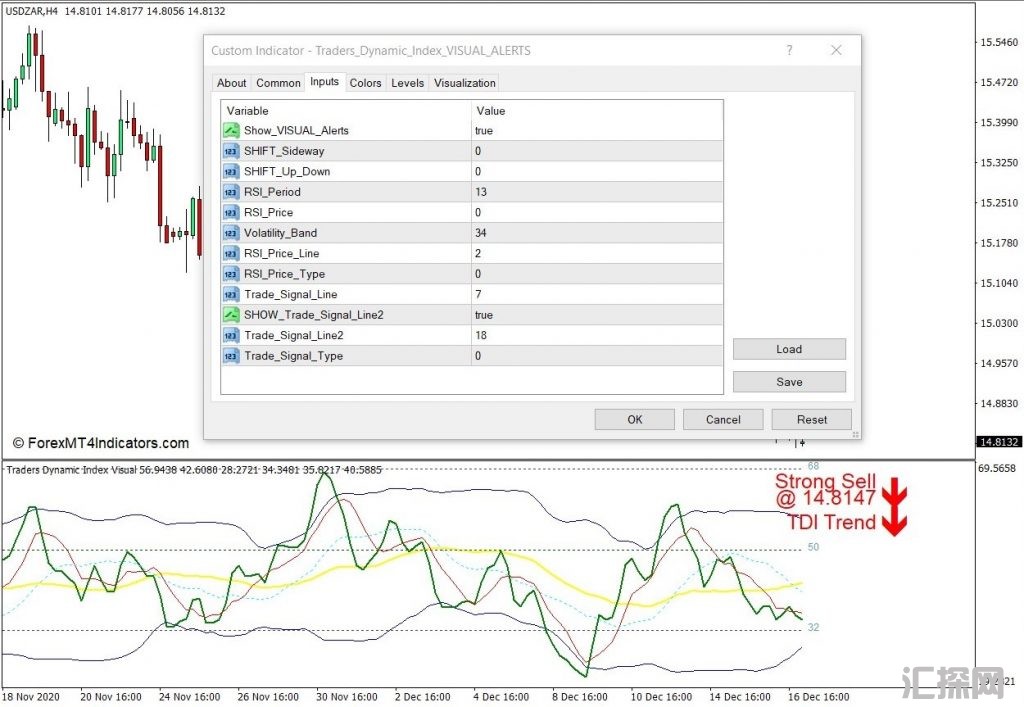
Task: Select the SHOW_Trade_Signal_Line2 true value
Action: tap(484, 315)
